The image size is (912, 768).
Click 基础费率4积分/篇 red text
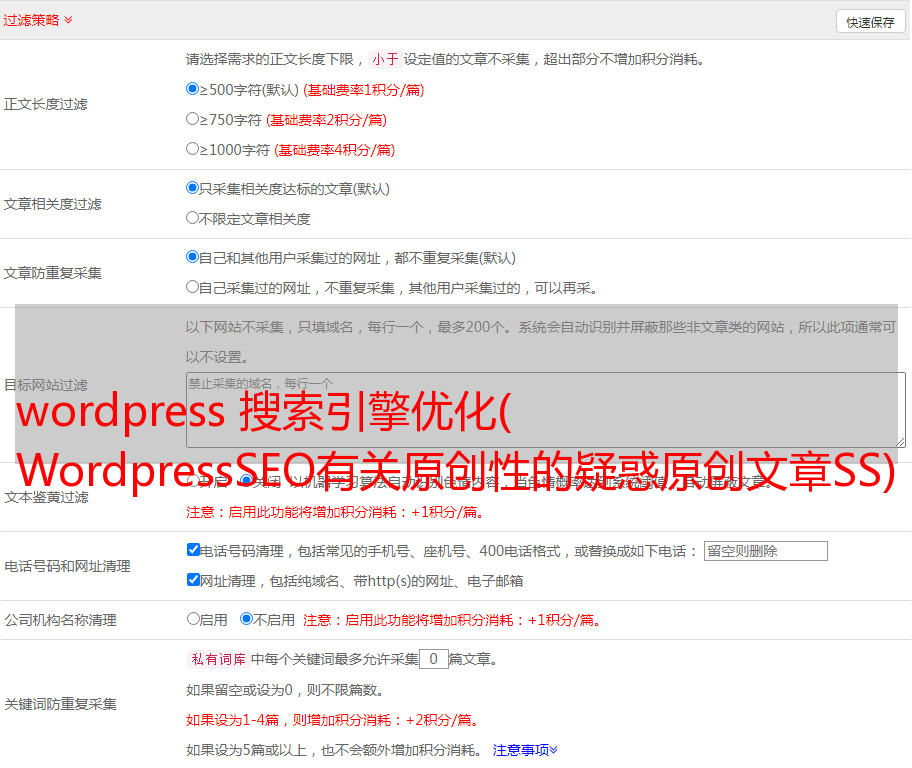pos(334,150)
